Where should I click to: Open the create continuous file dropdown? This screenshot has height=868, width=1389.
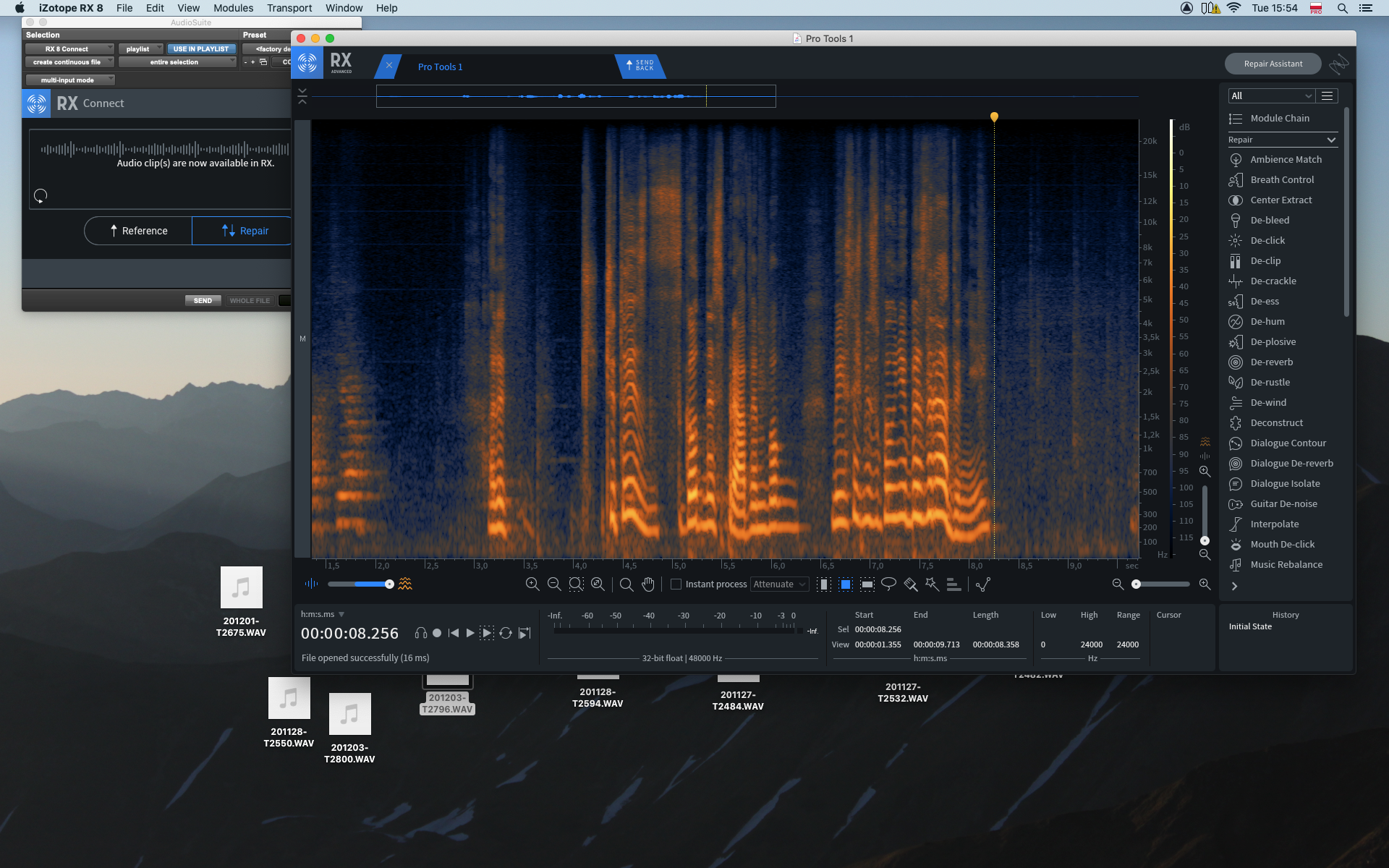click(x=69, y=62)
